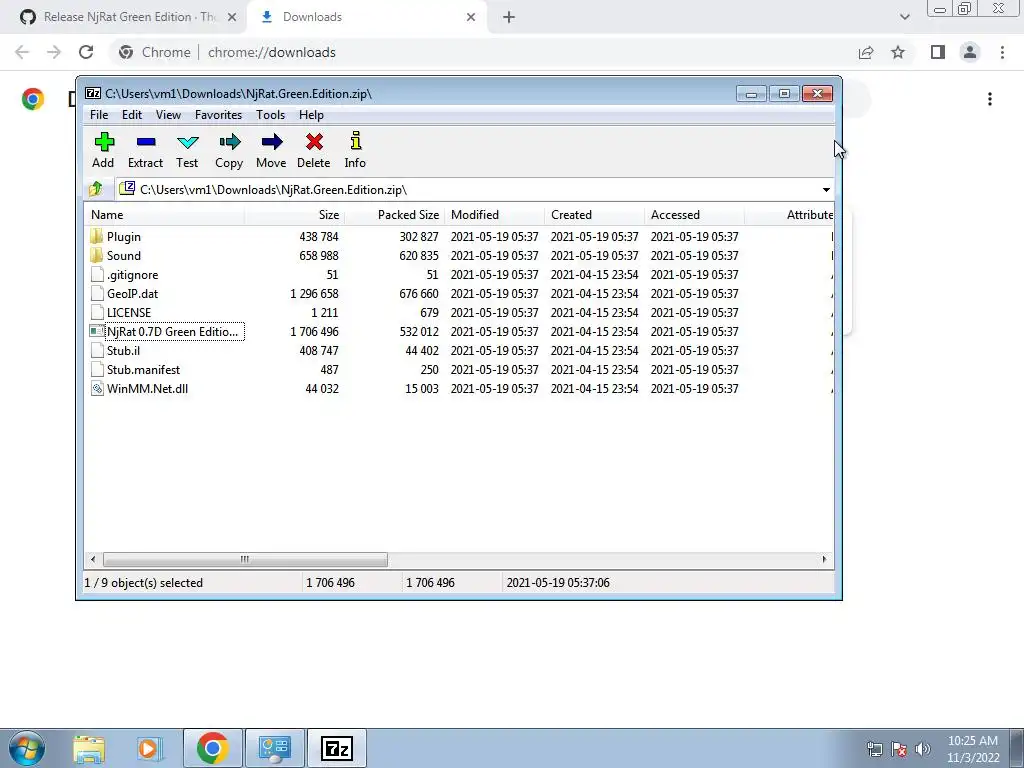The width and height of the screenshot is (1024, 768).
Task: Bookmark this page with star icon
Action: [x=899, y=52]
